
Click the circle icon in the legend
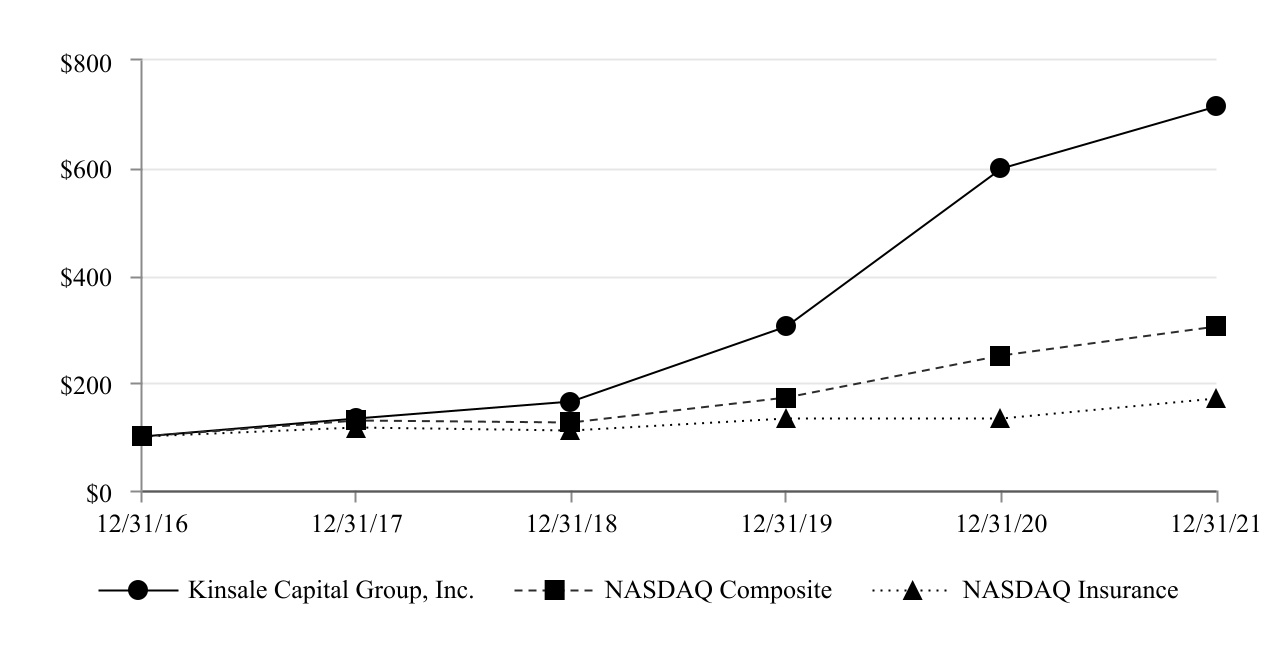pyautogui.click(x=138, y=591)
